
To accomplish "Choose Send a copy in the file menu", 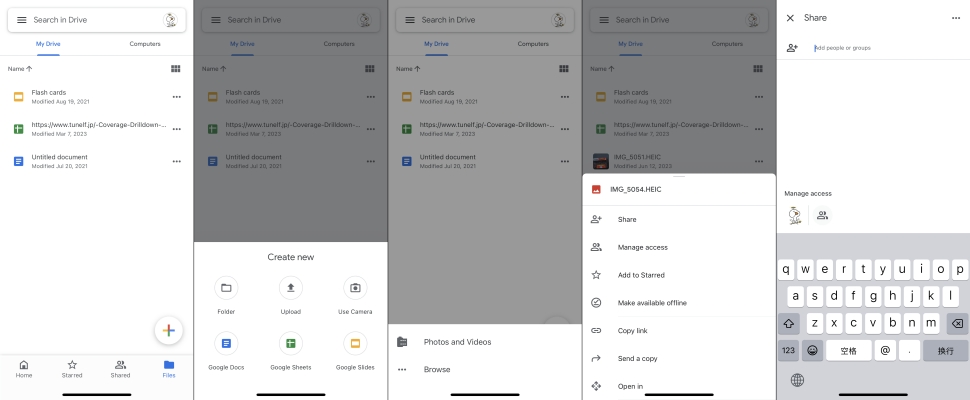I will pyautogui.click(x=679, y=359).
